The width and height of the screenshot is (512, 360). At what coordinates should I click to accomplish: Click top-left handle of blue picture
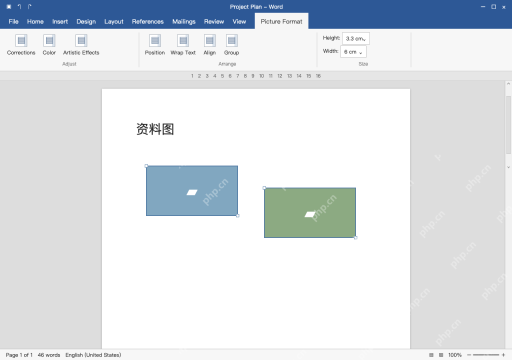pyautogui.click(x=146, y=166)
